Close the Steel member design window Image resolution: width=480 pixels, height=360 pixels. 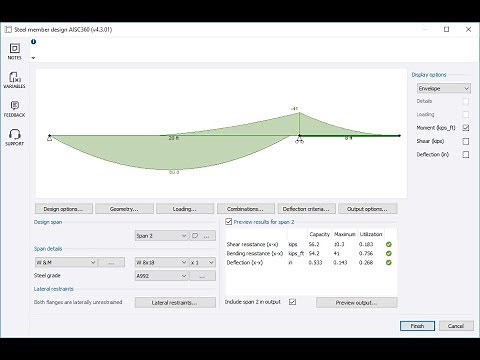tap(468, 29)
